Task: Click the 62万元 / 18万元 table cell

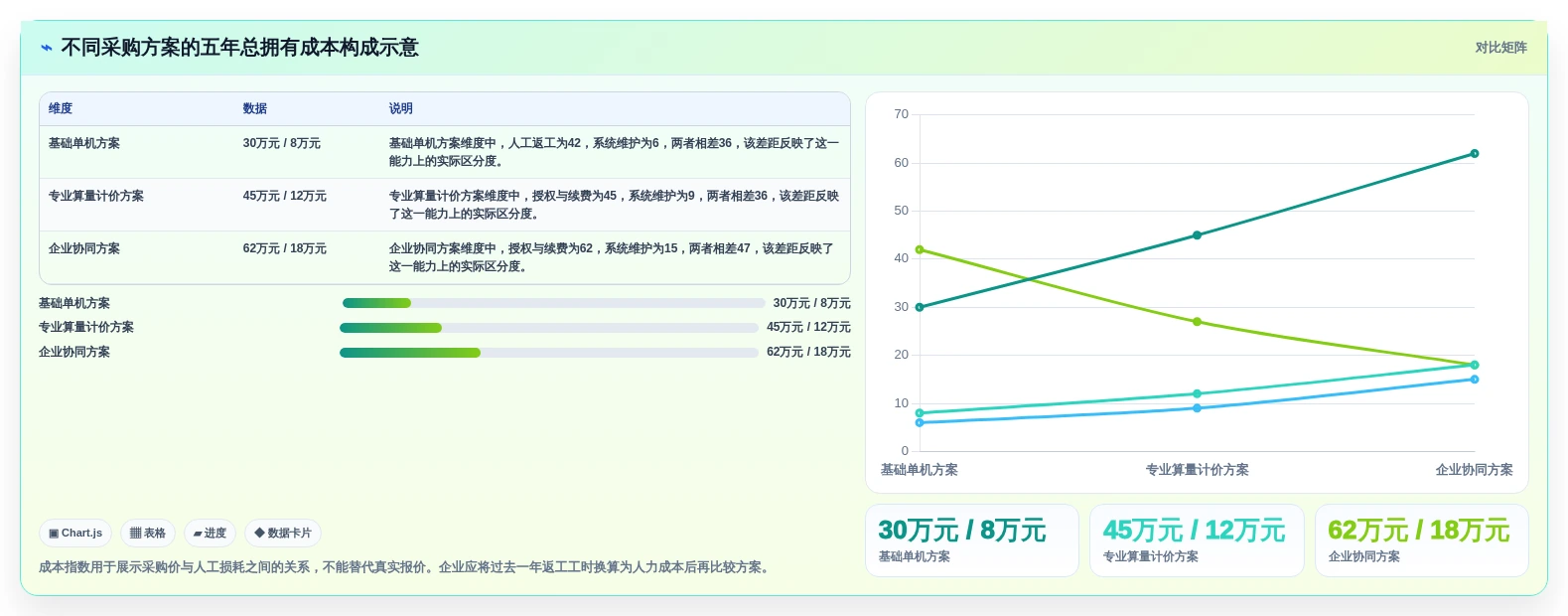Action: tap(285, 248)
